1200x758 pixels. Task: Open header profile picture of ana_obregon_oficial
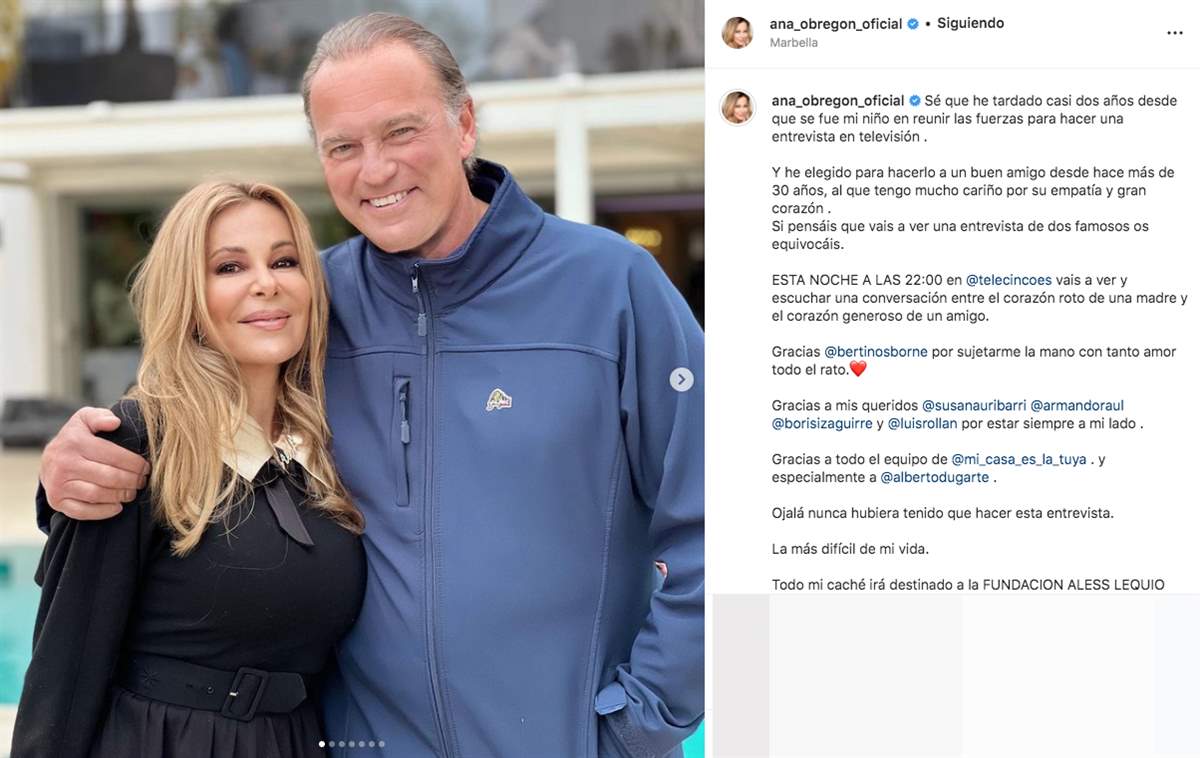738,32
